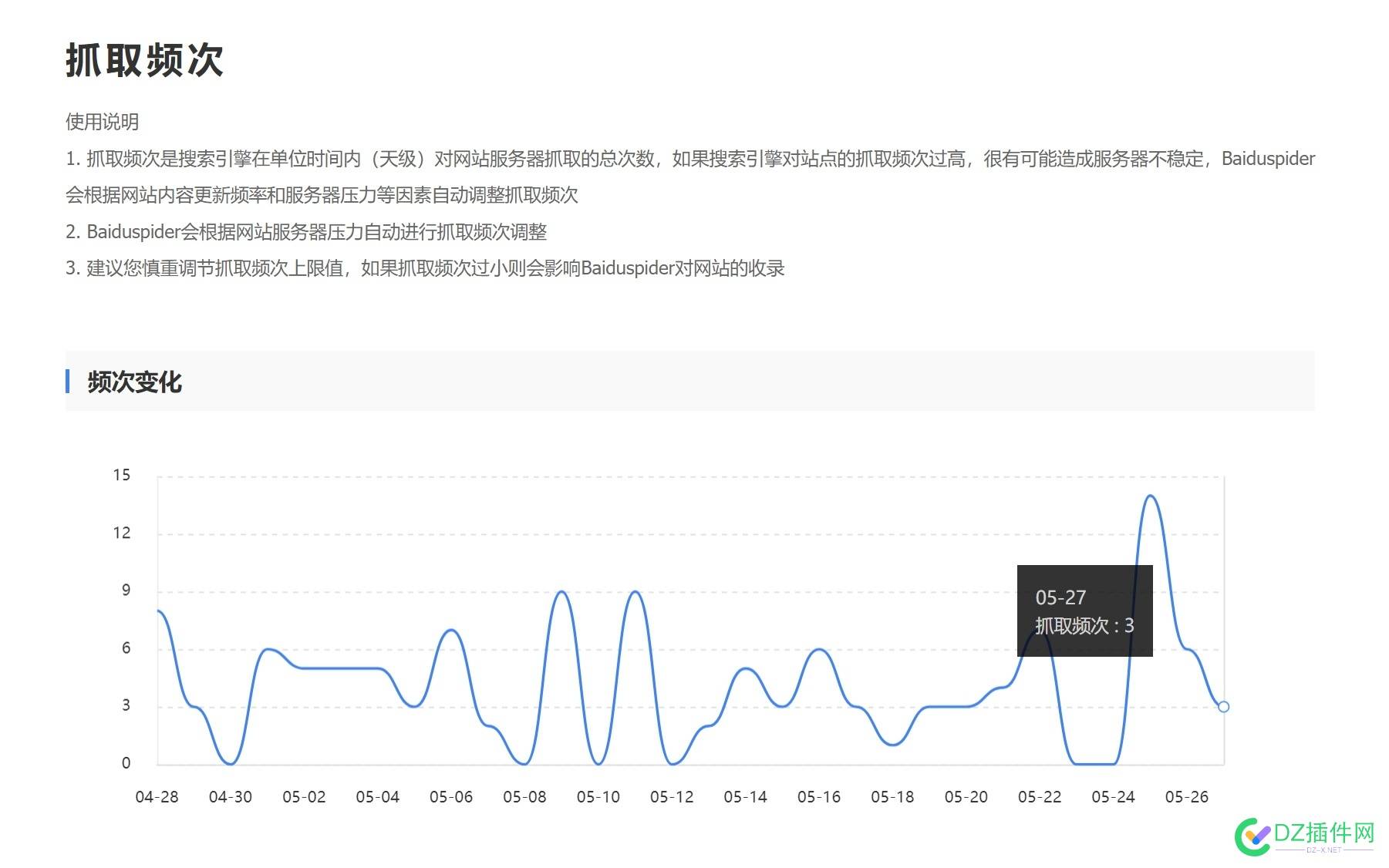Click instruction line 1 about 抓取频次是搜索引擎

coord(690,177)
